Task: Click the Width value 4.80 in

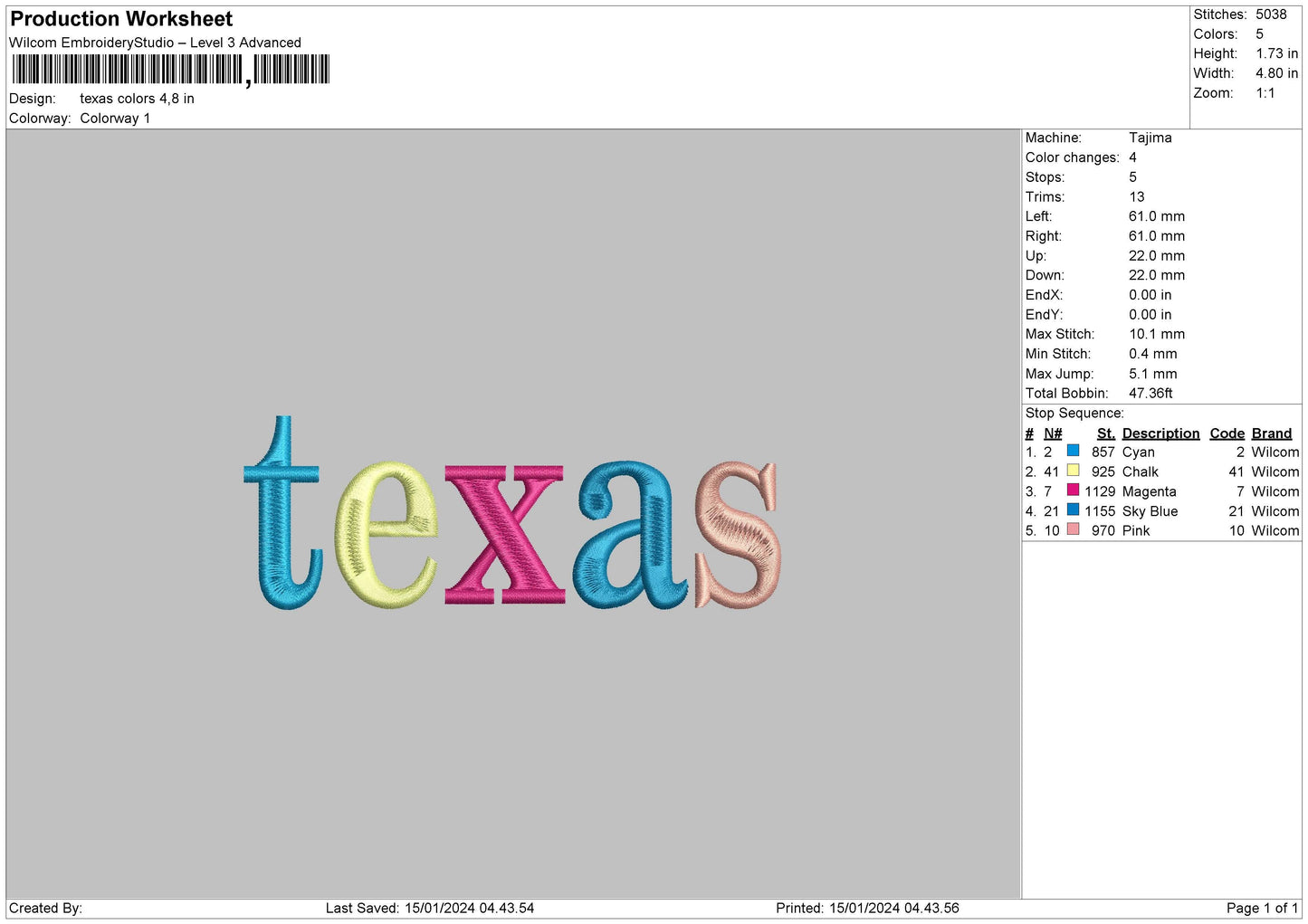Action: (x=1276, y=73)
